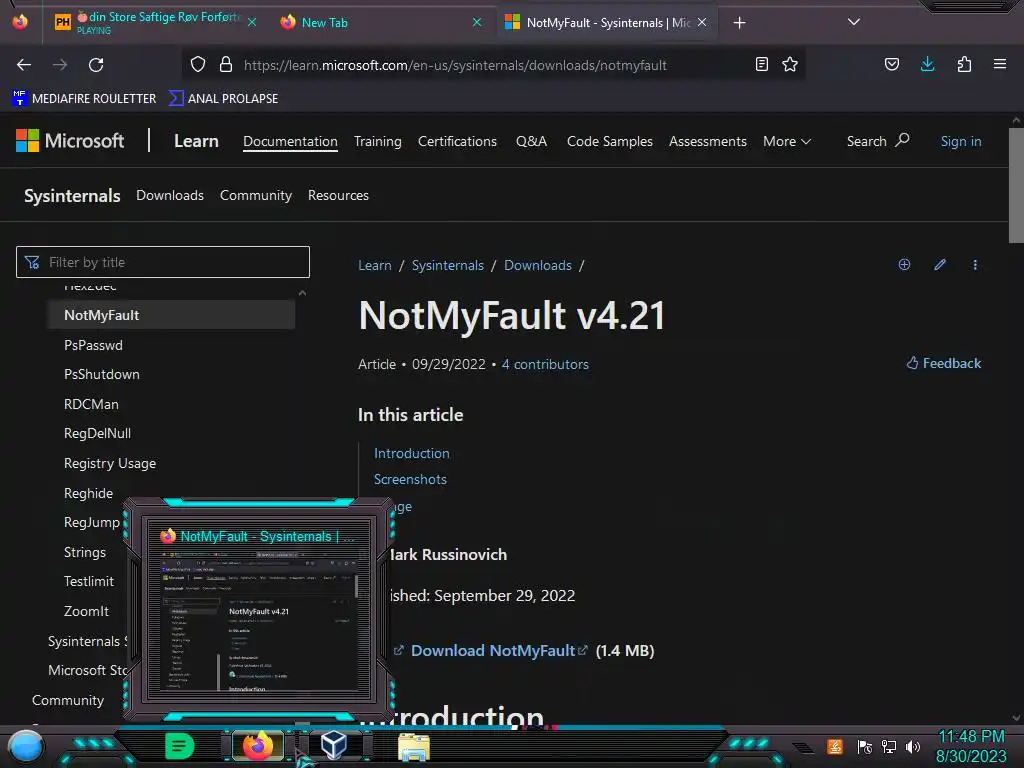Go back to the previous page
Image resolution: width=1024 pixels, height=768 pixels.
(x=24, y=65)
